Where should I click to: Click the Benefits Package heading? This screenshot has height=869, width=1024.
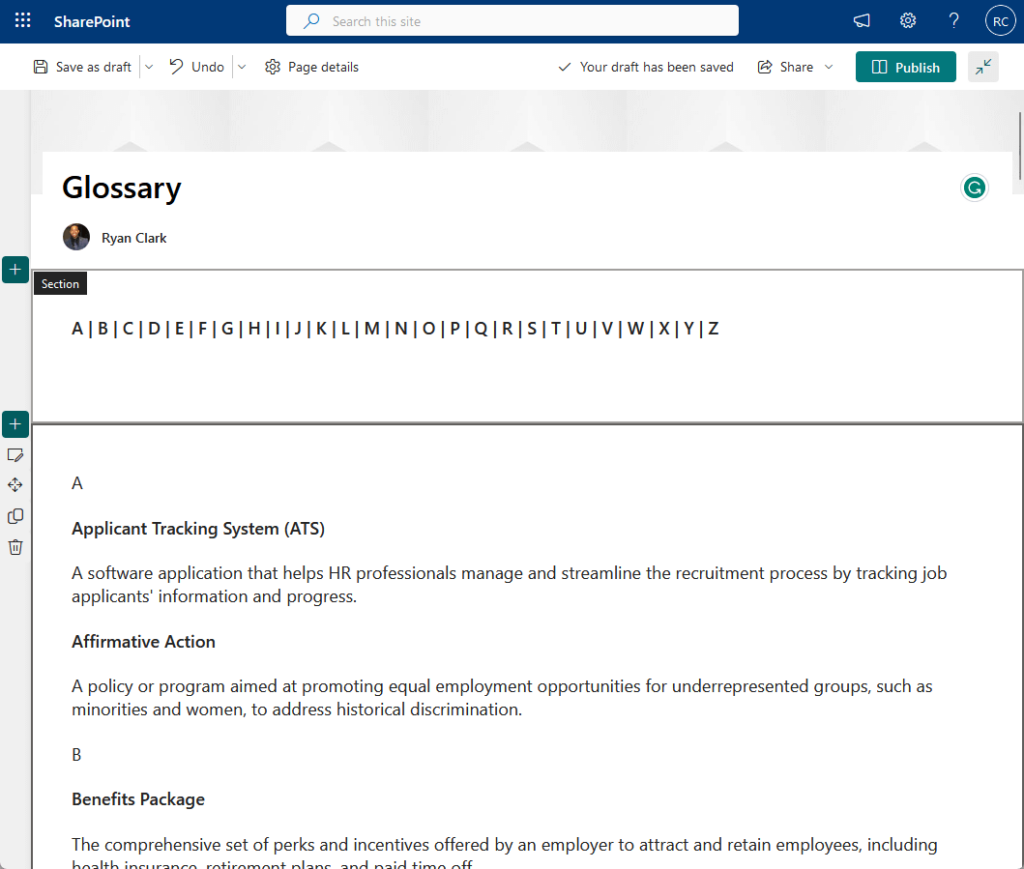coord(138,799)
